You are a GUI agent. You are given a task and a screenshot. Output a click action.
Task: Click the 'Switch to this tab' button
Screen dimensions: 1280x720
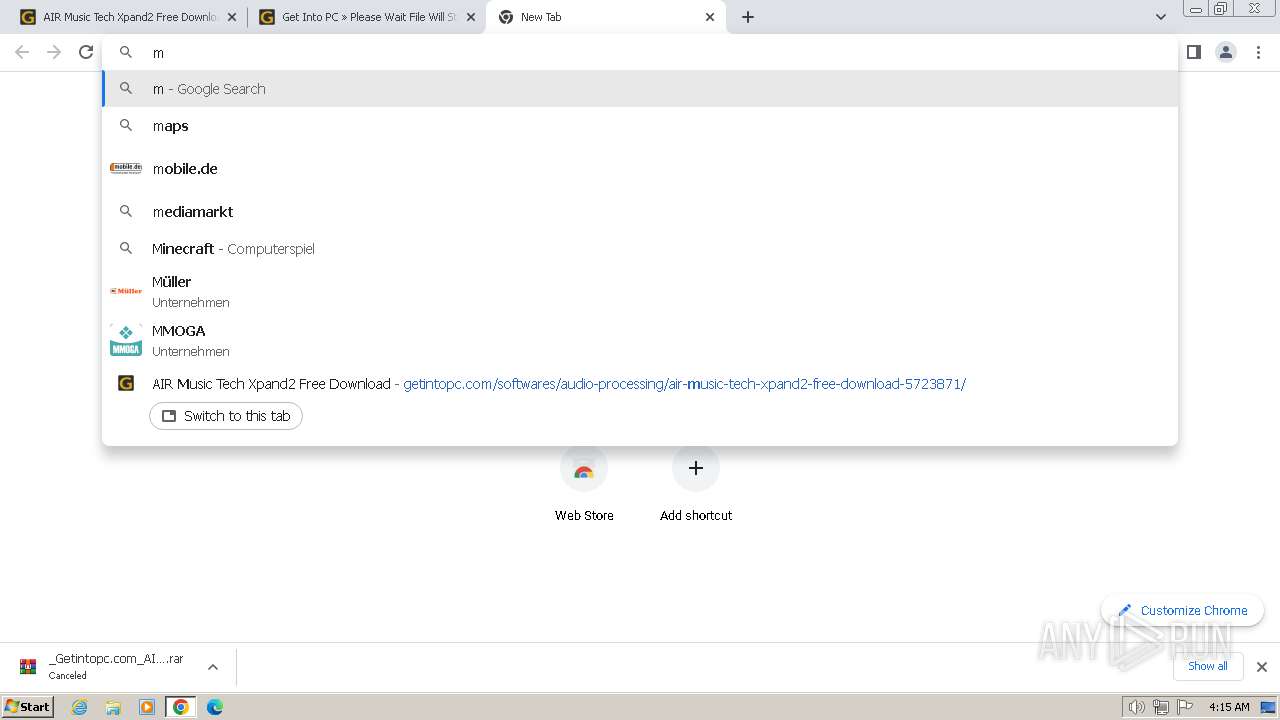pos(226,416)
